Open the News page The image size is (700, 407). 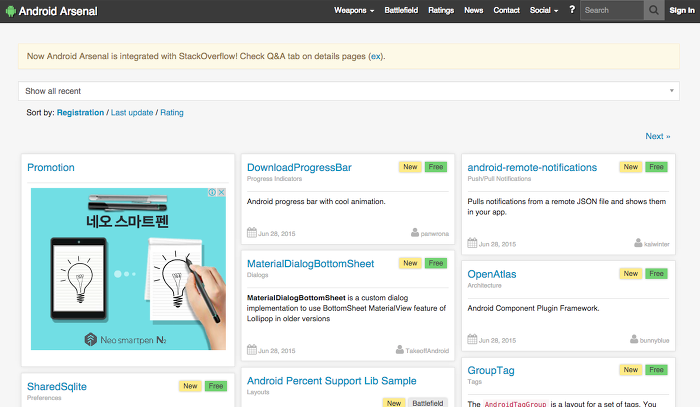[x=474, y=10]
